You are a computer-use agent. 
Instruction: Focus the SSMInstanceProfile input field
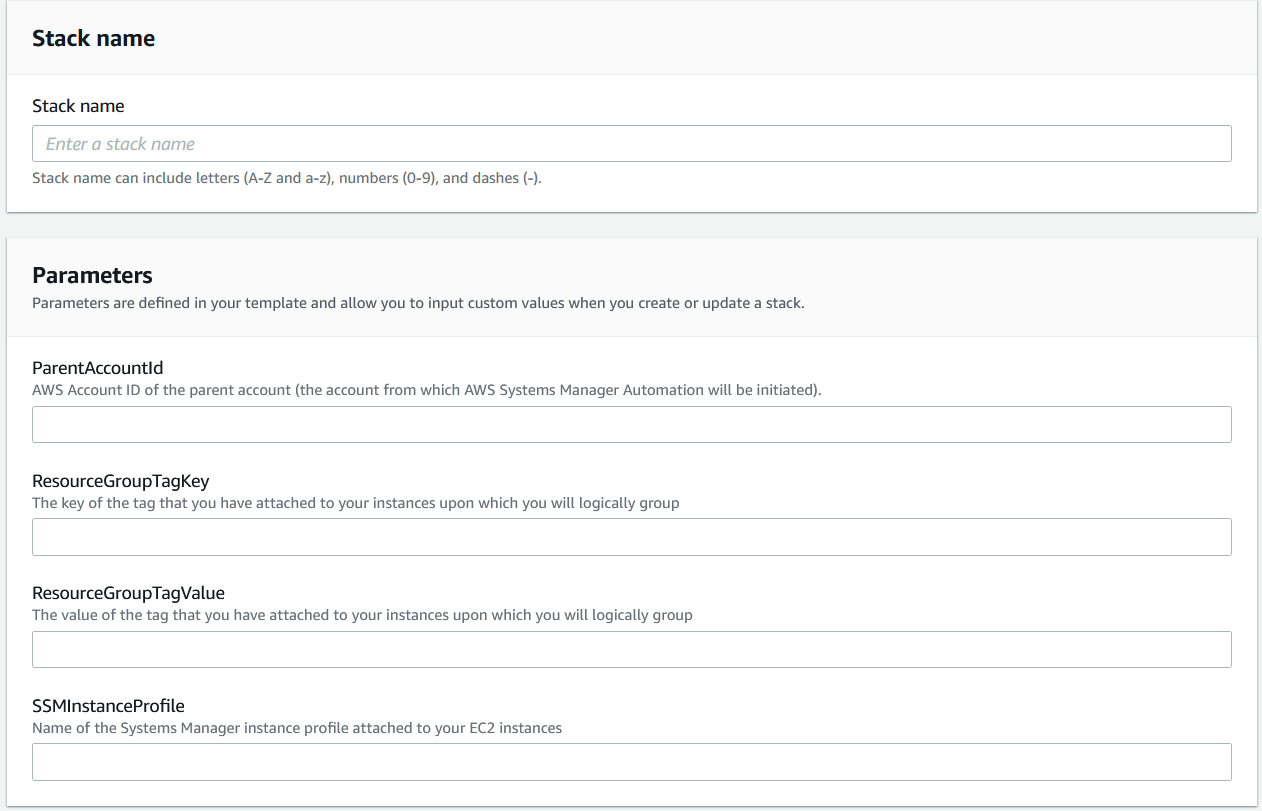(630, 762)
